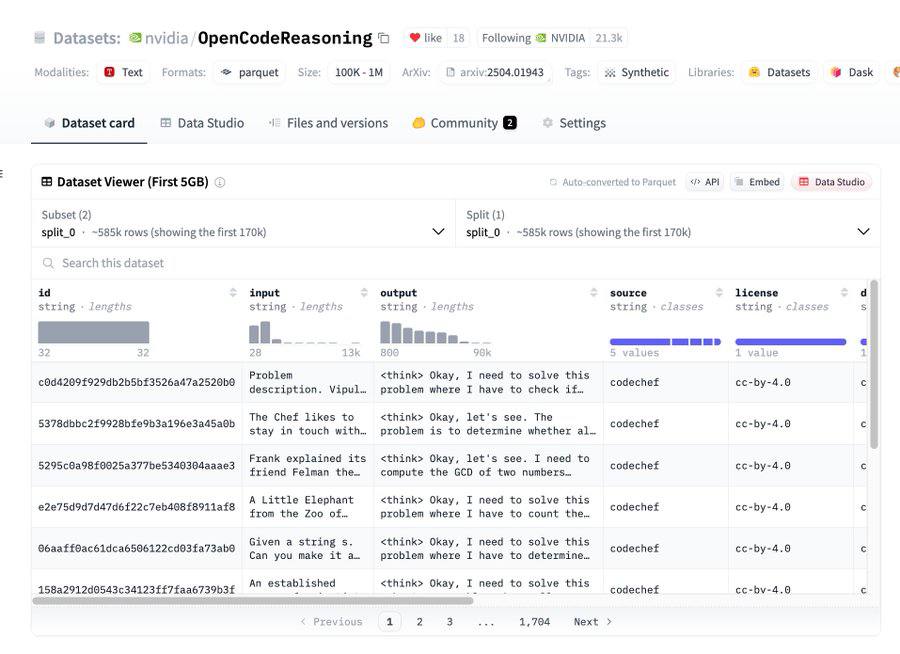Sort by the license column arrows
Screen dimensions: 900x654
pyautogui.click(x=844, y=292)
